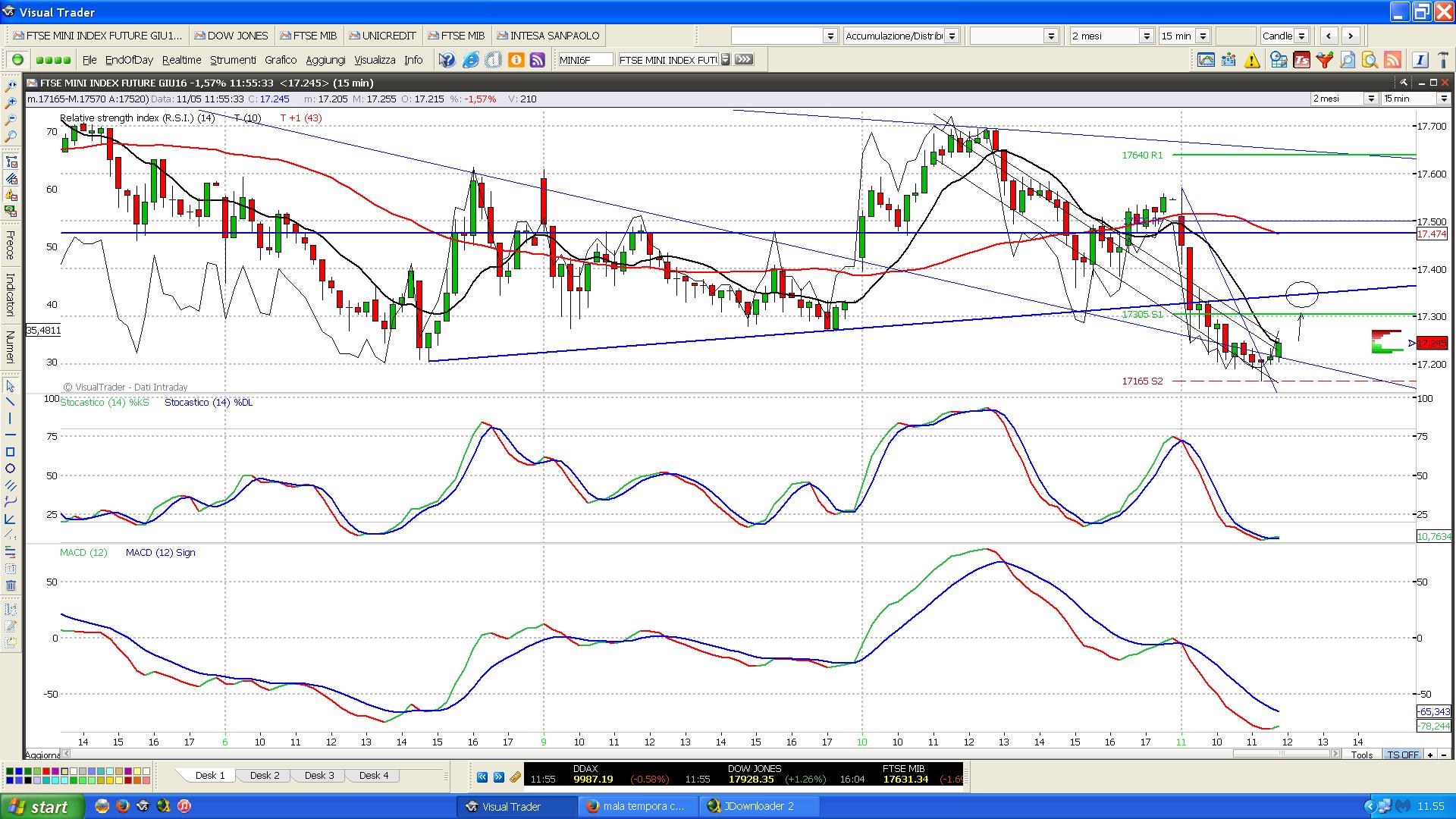
Task: Launch the Internet Explorer toolbar icon
Action: [x=470, y=60]
